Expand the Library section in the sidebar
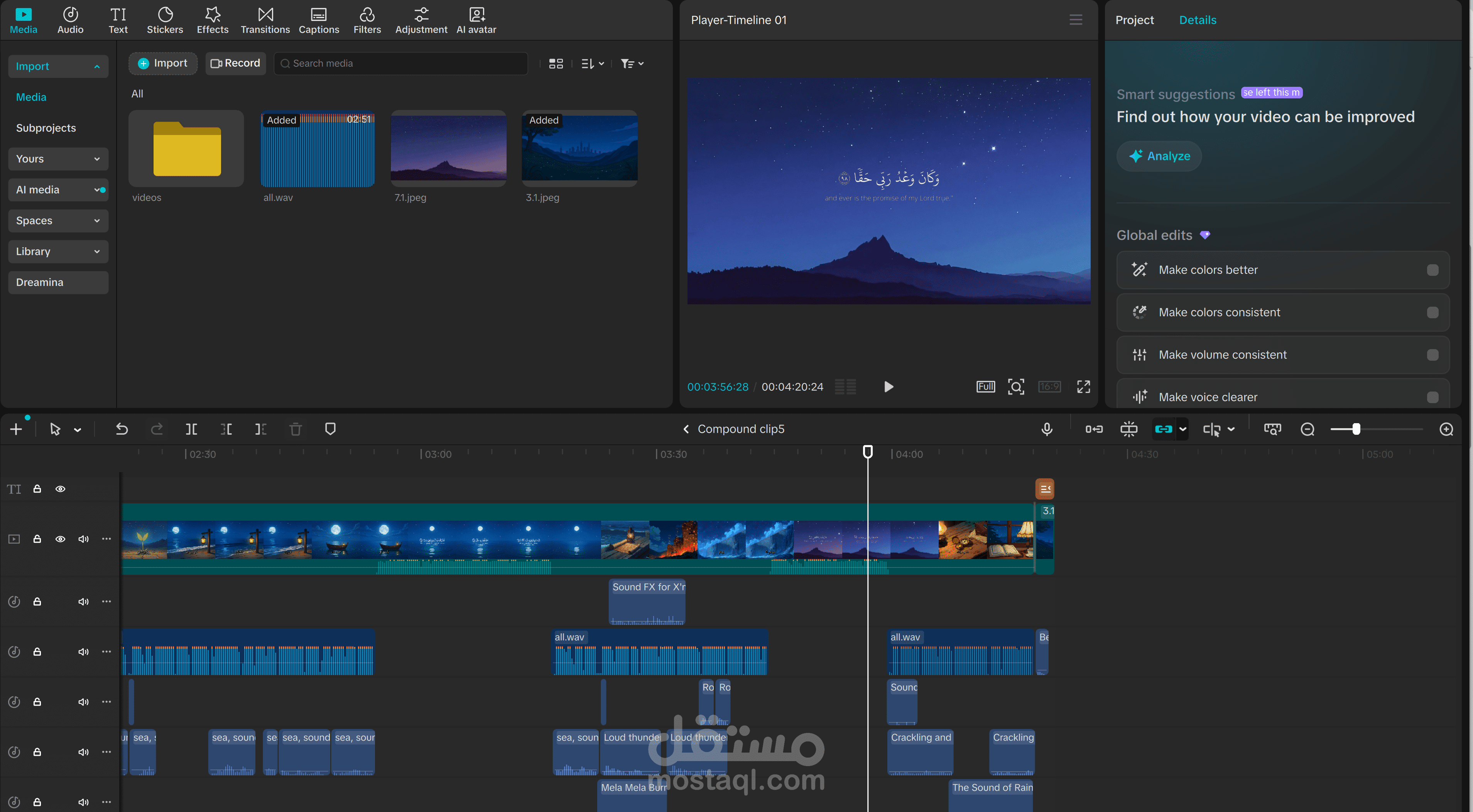Screen dimensions: 1473x812 (58, 252)
